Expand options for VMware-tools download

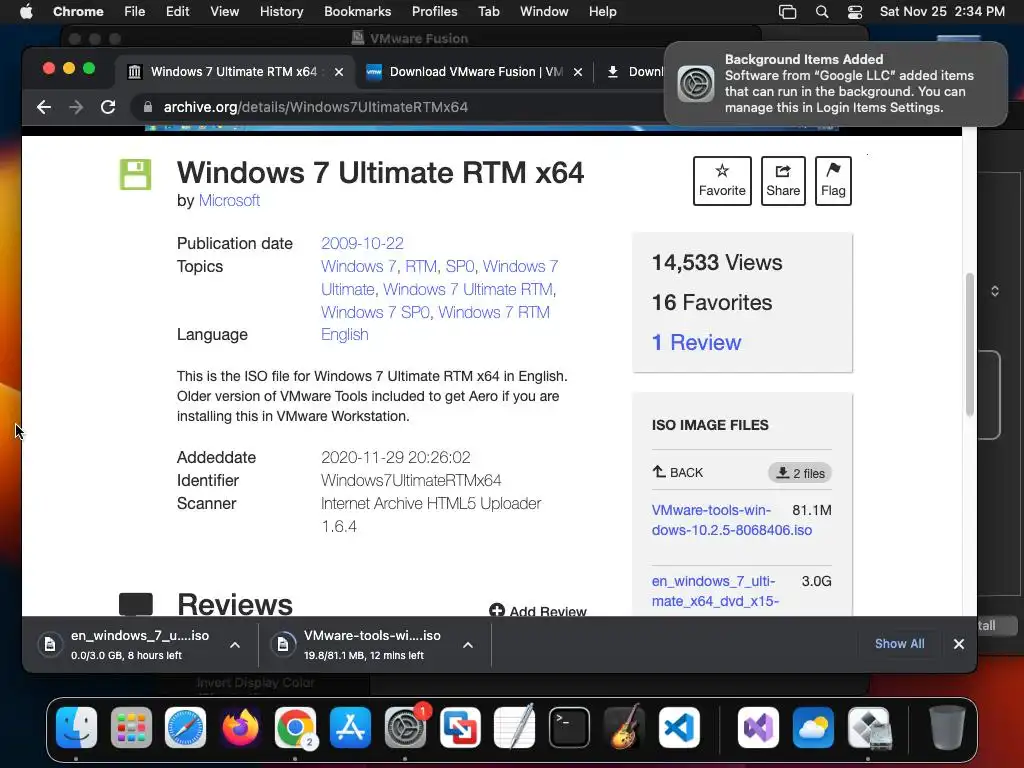(x=468, y=645)
